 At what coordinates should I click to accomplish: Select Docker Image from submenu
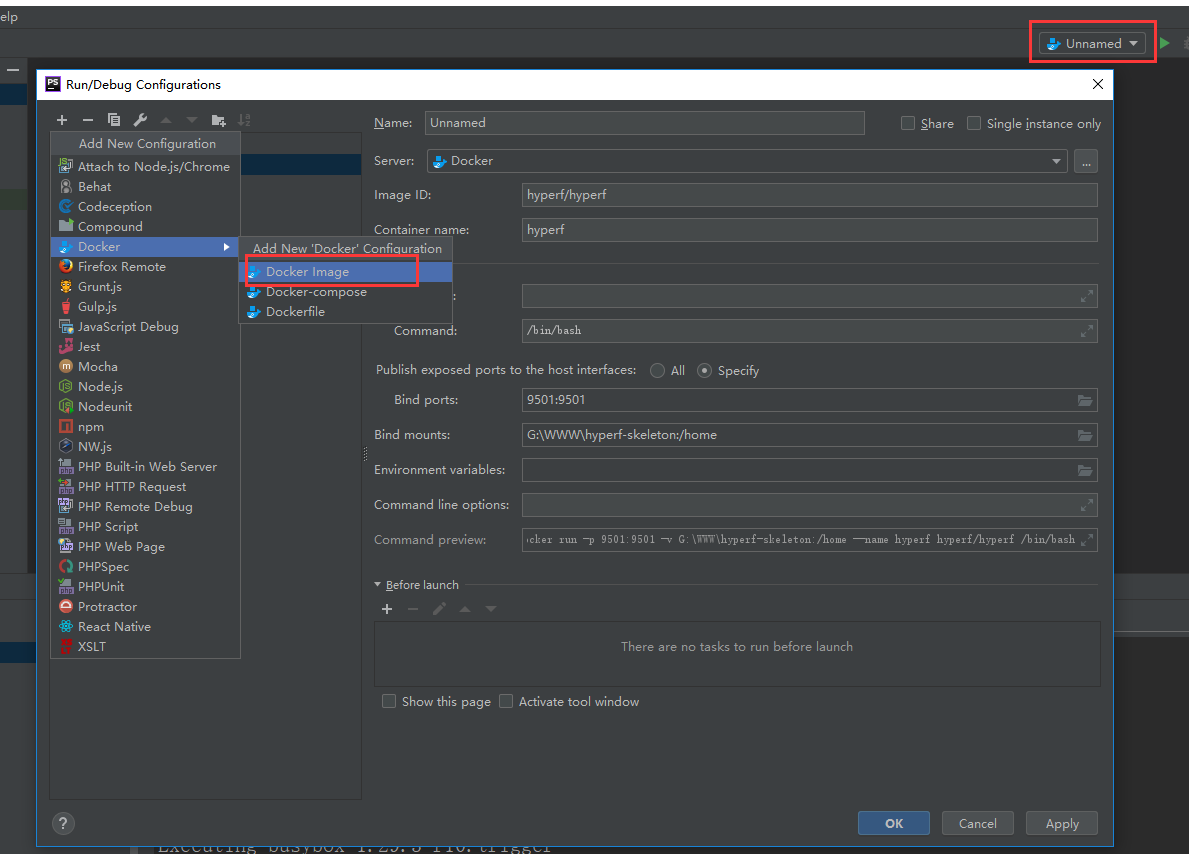(307, 272)
